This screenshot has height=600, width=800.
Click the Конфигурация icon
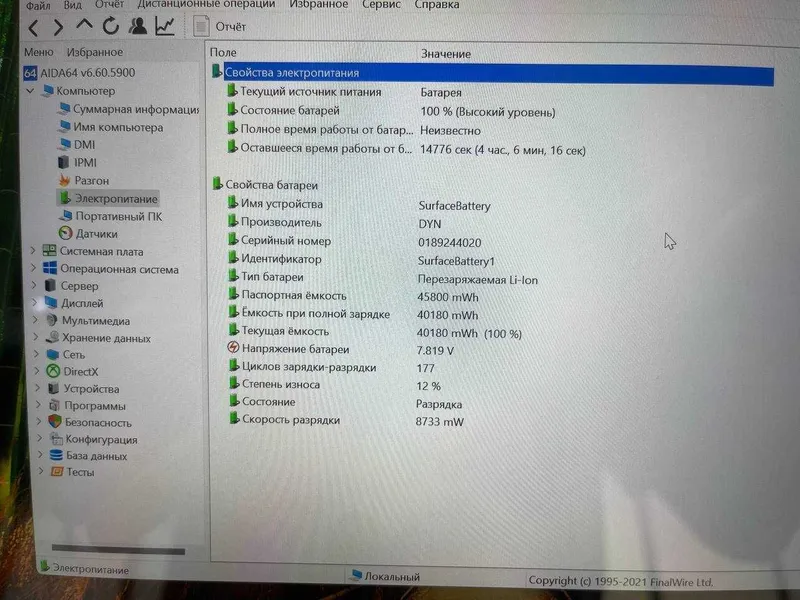tap(56, 439)
